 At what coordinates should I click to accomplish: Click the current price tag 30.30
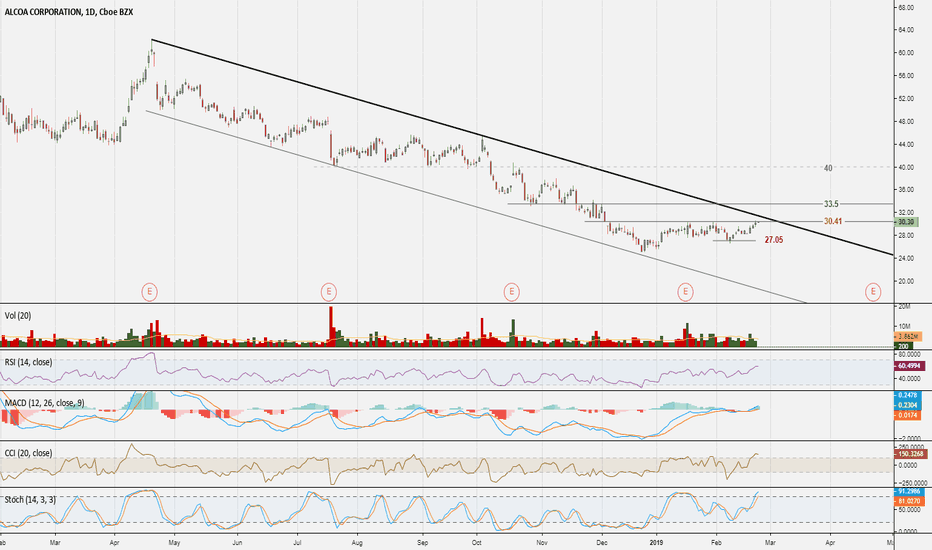(x=906, y=222)
